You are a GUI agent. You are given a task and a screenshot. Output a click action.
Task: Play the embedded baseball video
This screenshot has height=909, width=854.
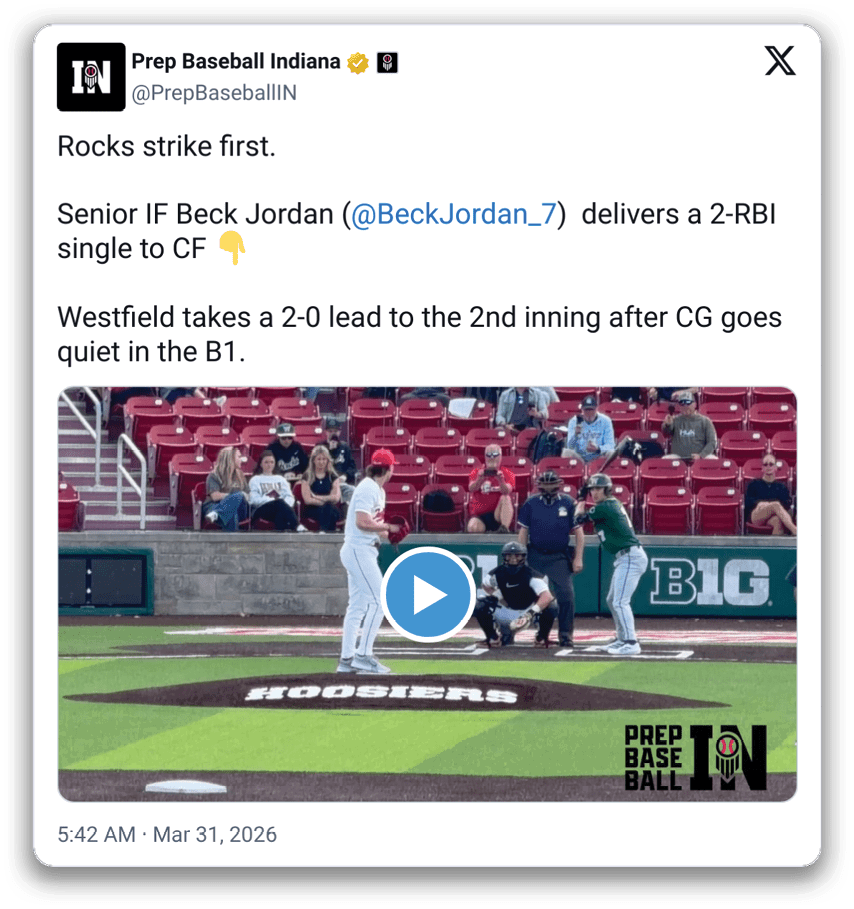[x=428, y=594]
